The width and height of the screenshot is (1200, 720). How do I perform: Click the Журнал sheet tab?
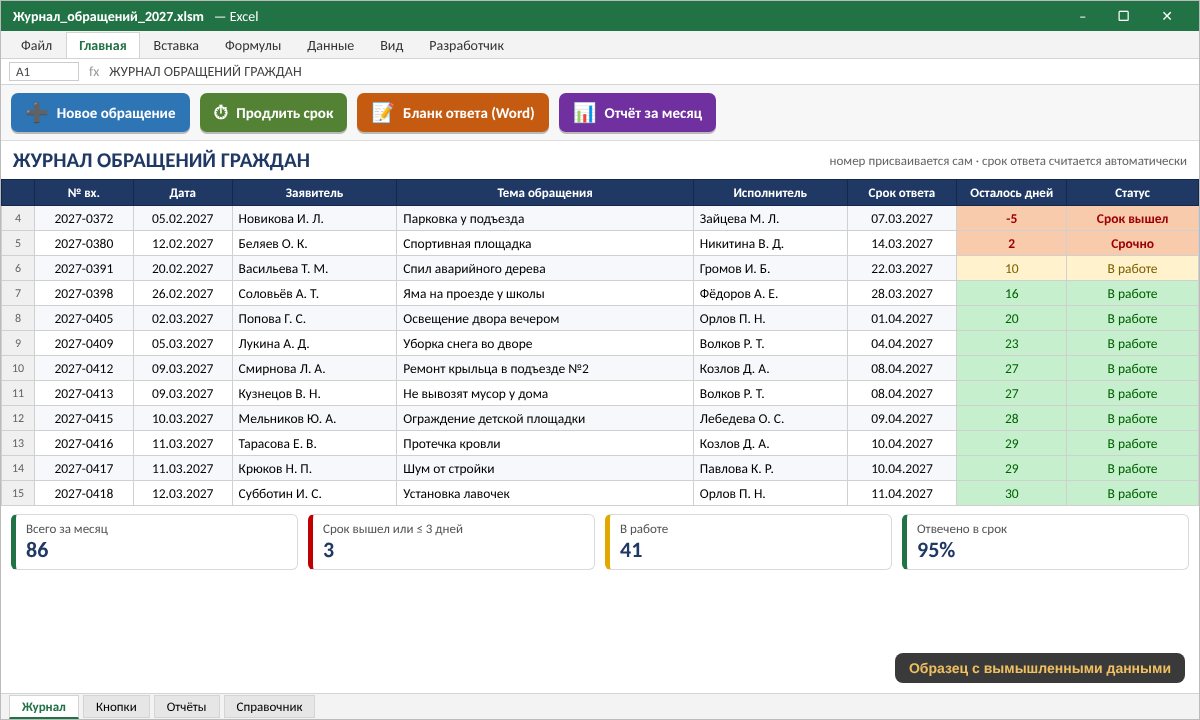(44, 707)
